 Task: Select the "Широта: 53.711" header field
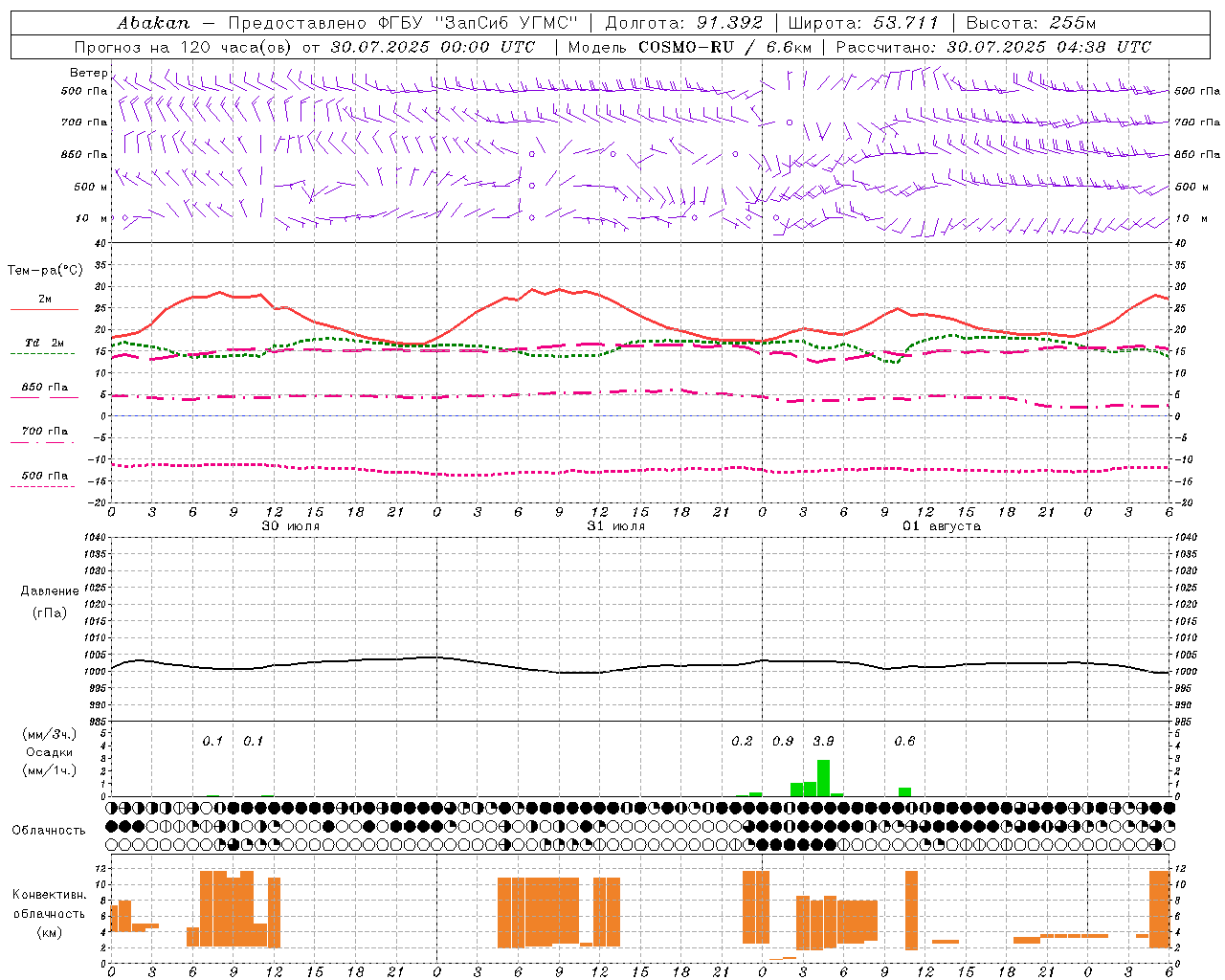pyautogui.click(x=863, y=22)
